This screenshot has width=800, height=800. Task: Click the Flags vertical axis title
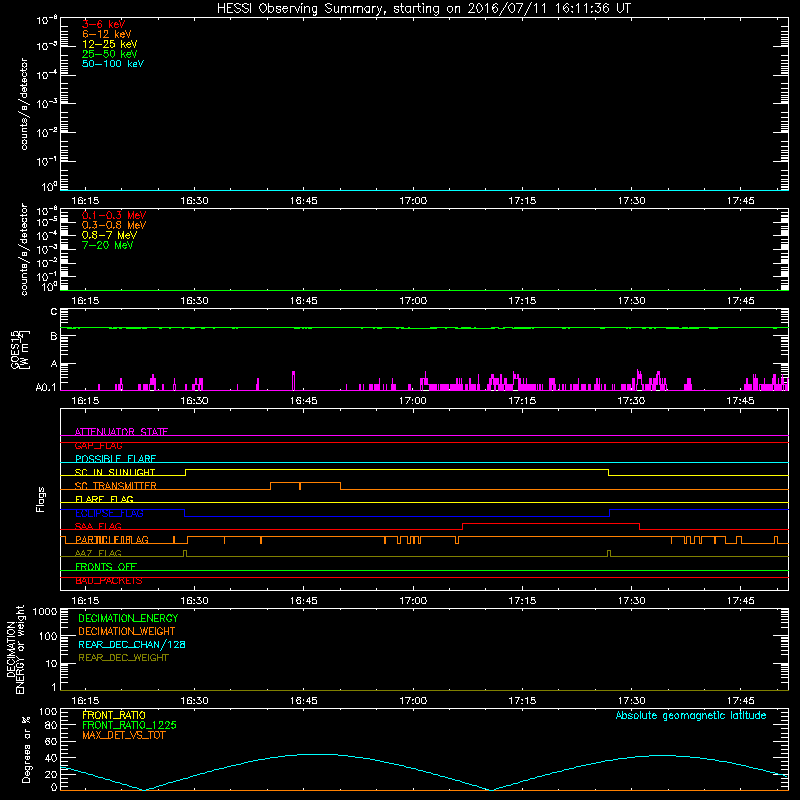coord(41,499)
